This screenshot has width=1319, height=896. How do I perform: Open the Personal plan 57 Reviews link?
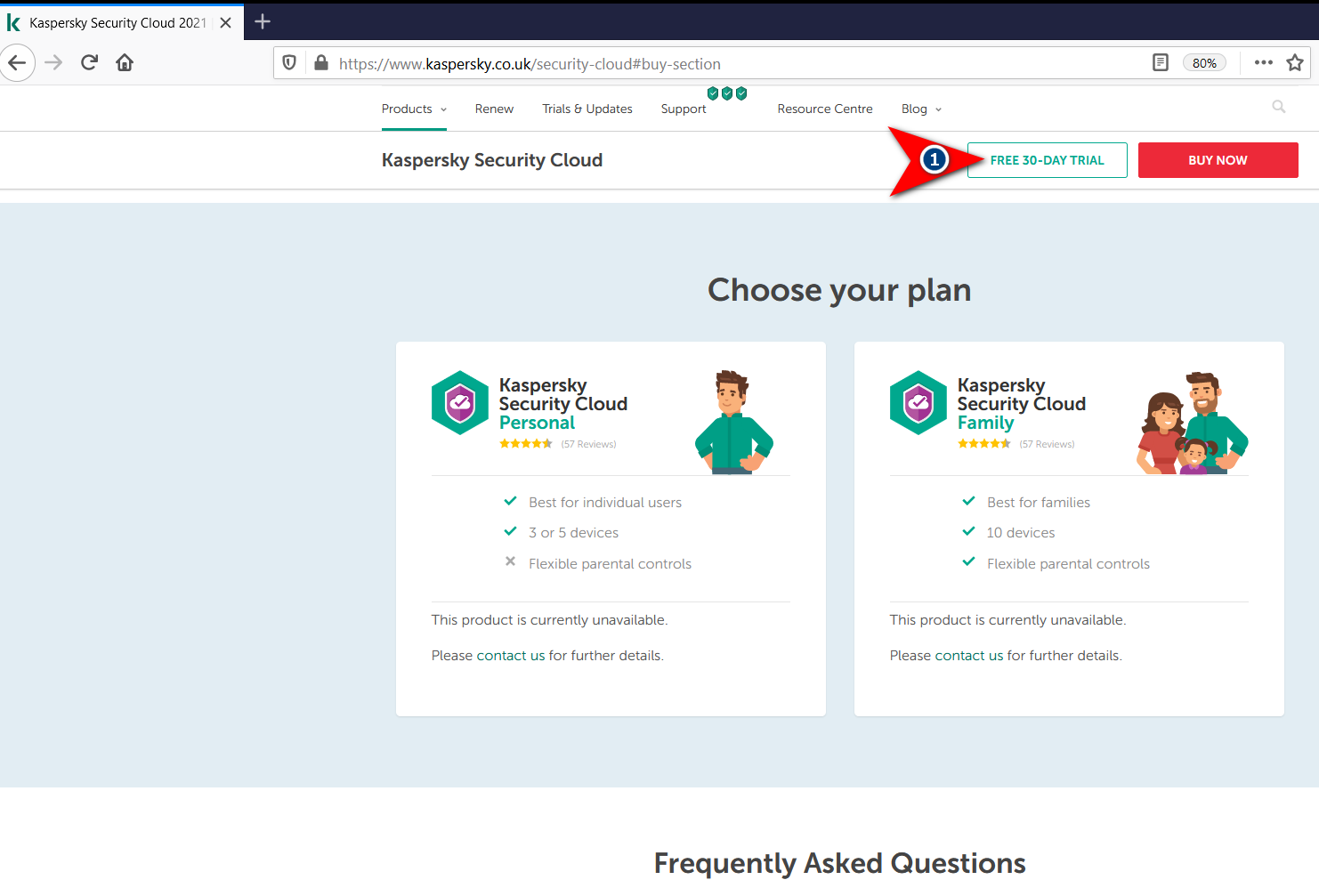(x=589, y=444)
